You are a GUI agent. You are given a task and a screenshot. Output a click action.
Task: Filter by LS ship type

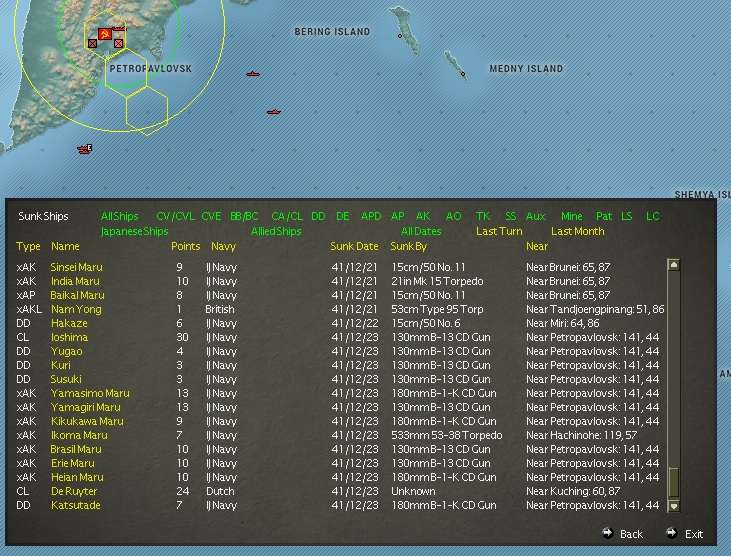(627, 216)
